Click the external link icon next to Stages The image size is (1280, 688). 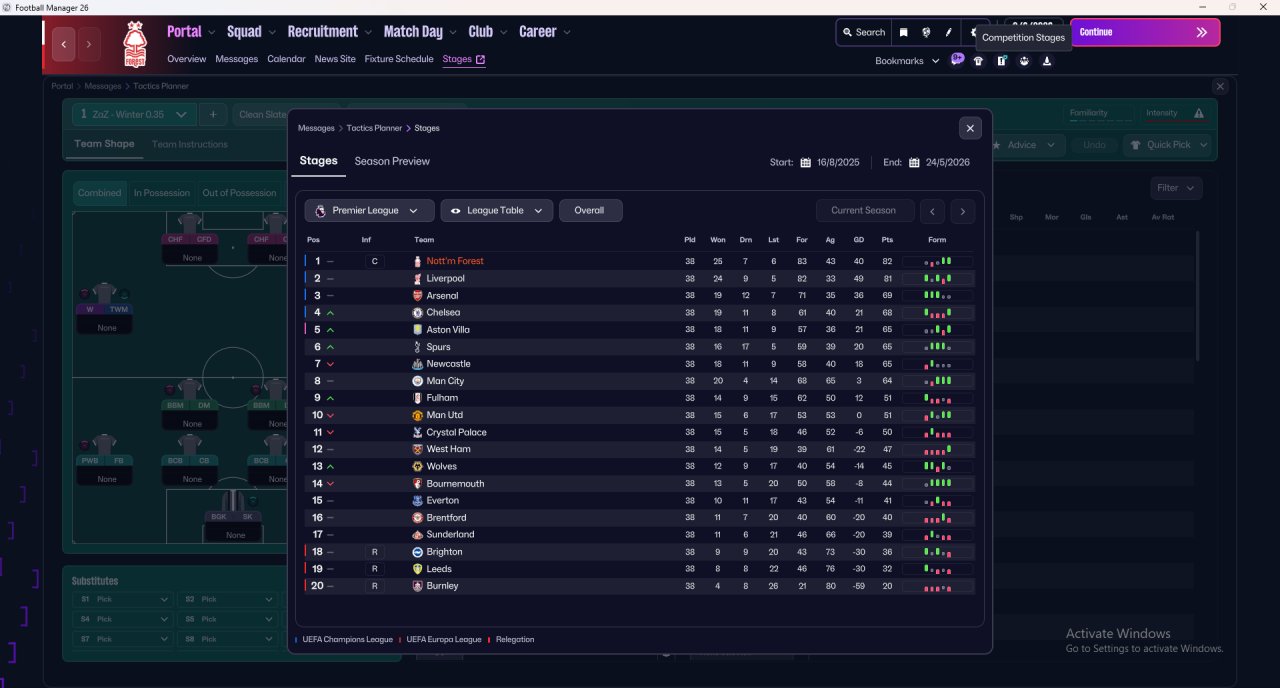480,59
